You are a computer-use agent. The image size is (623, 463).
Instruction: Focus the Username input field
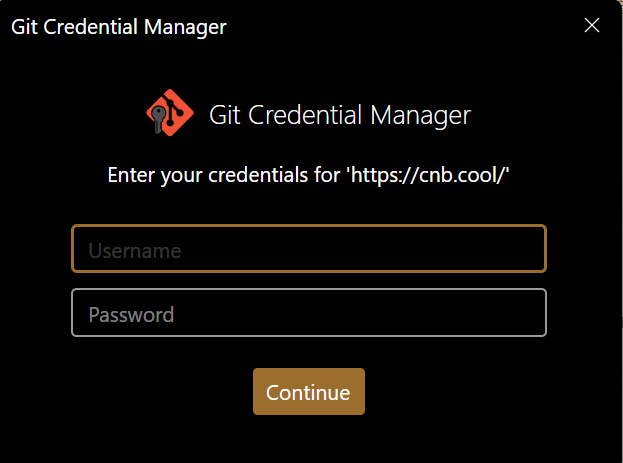click(308, 249)
